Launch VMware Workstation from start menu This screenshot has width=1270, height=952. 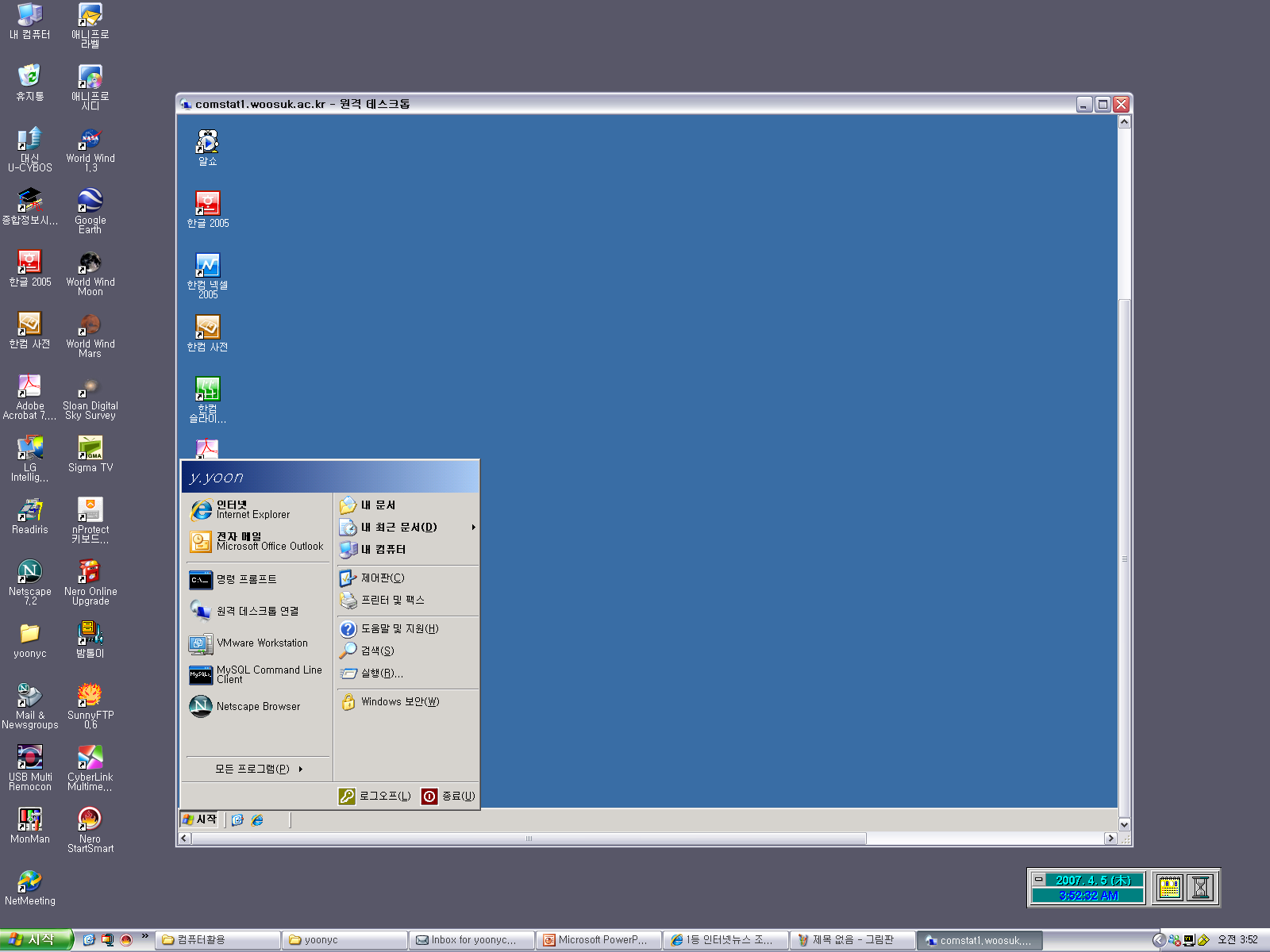click(x=258, y=643)
